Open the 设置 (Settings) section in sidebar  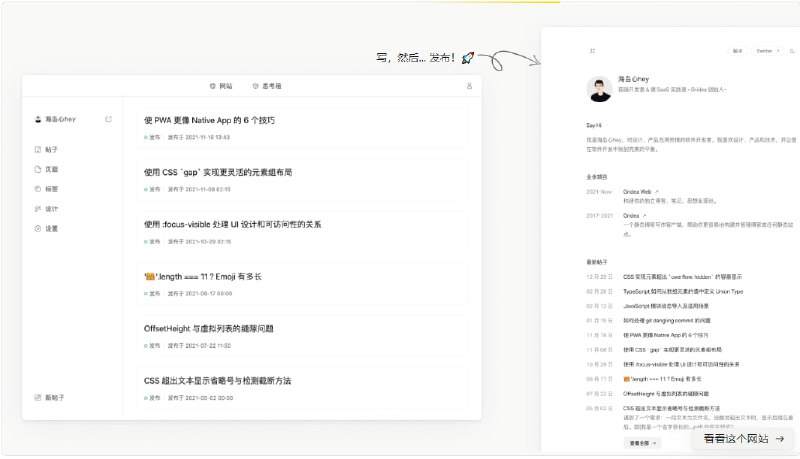pyautogui.click(x=46, y=228)
